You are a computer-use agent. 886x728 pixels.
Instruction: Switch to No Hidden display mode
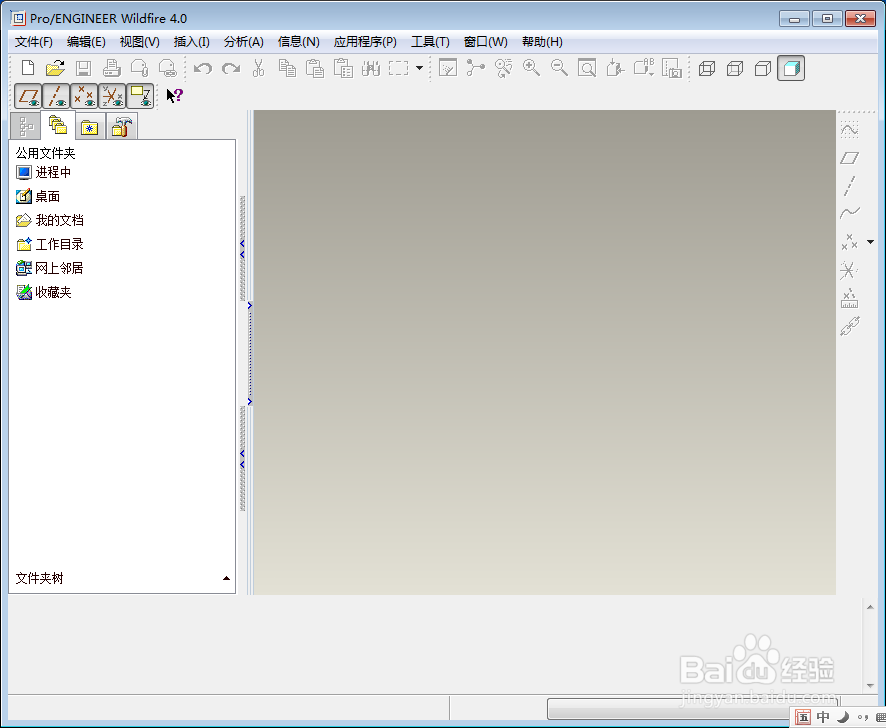763,68
